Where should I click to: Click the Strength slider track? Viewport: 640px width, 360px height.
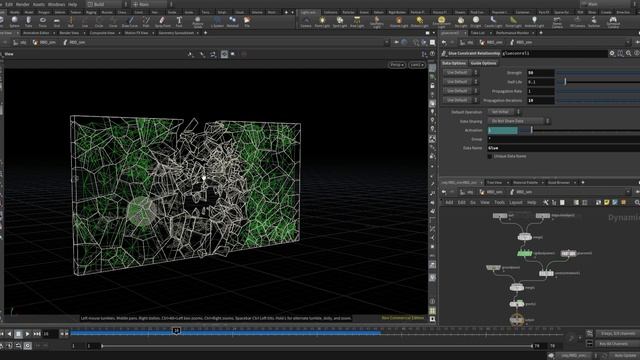[x=598, y=73]
